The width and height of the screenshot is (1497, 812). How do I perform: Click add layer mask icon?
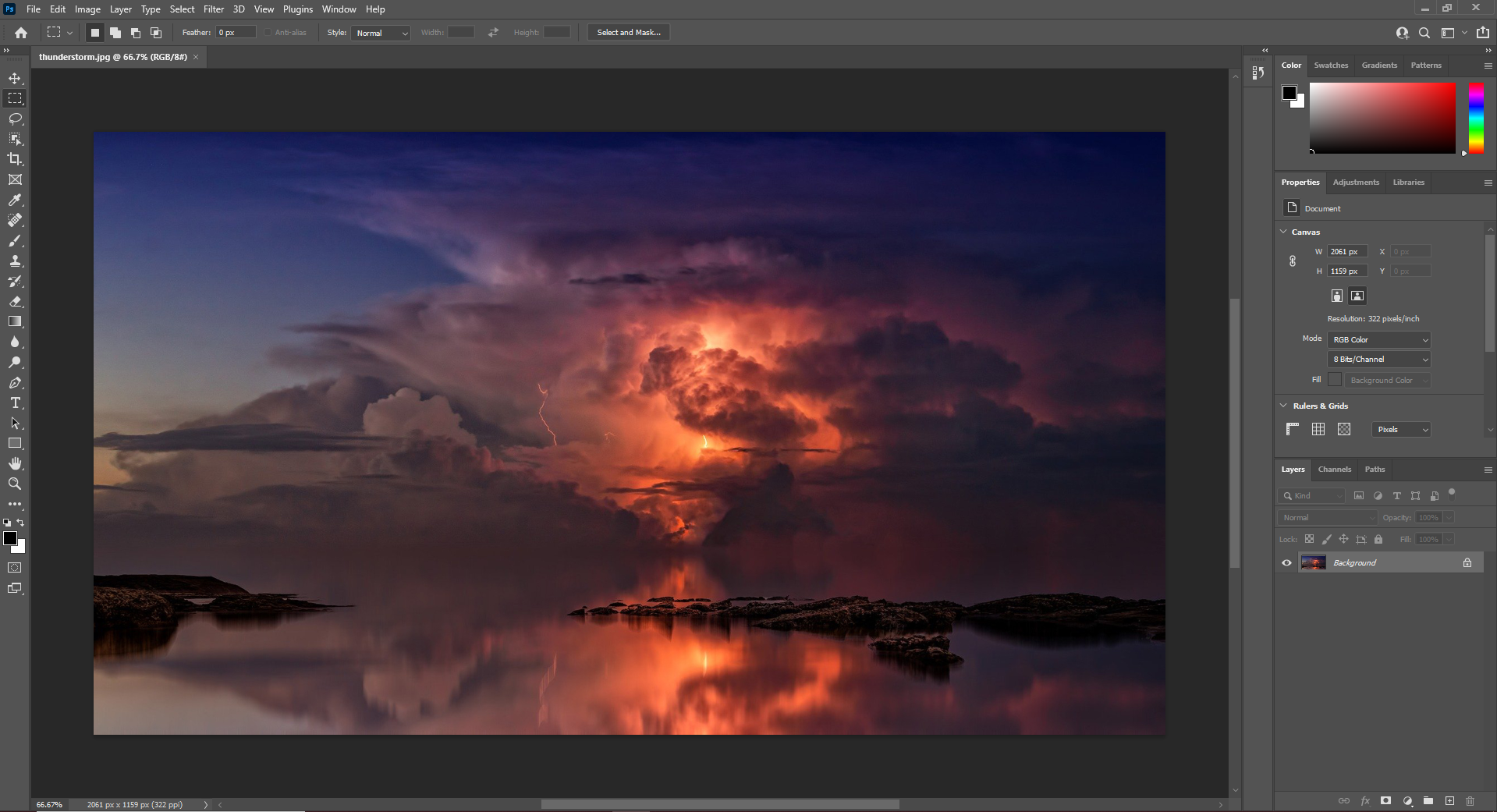(1385, 801)
